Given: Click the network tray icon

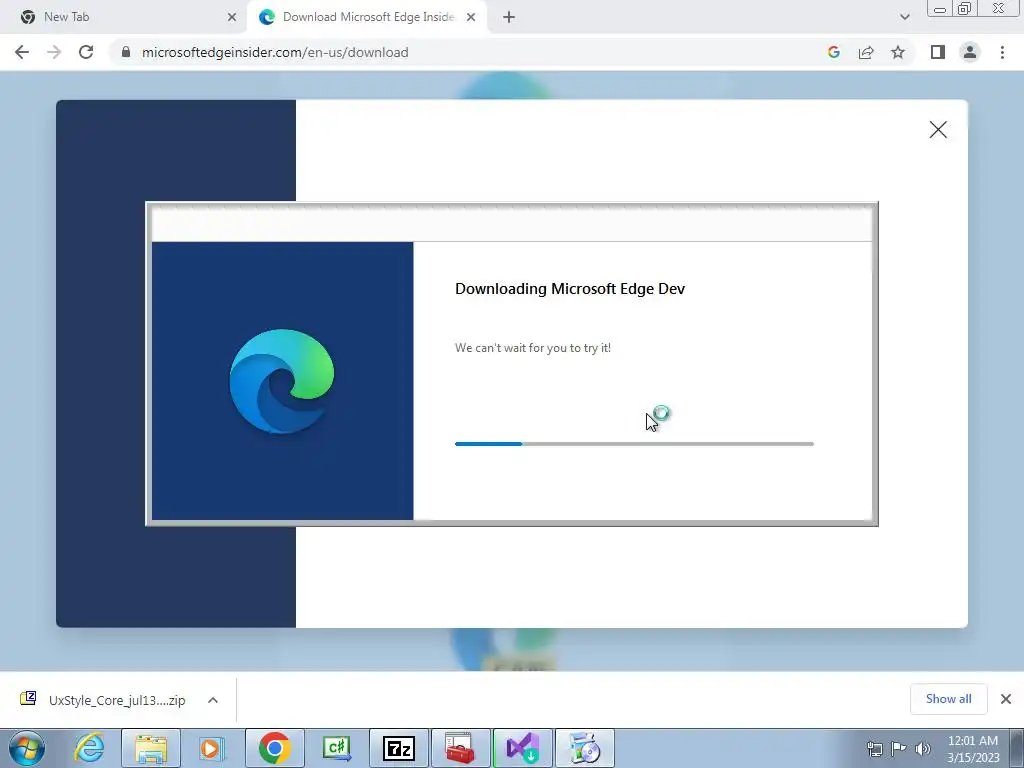Looking at the screenshot, I should tap(874, 748).
